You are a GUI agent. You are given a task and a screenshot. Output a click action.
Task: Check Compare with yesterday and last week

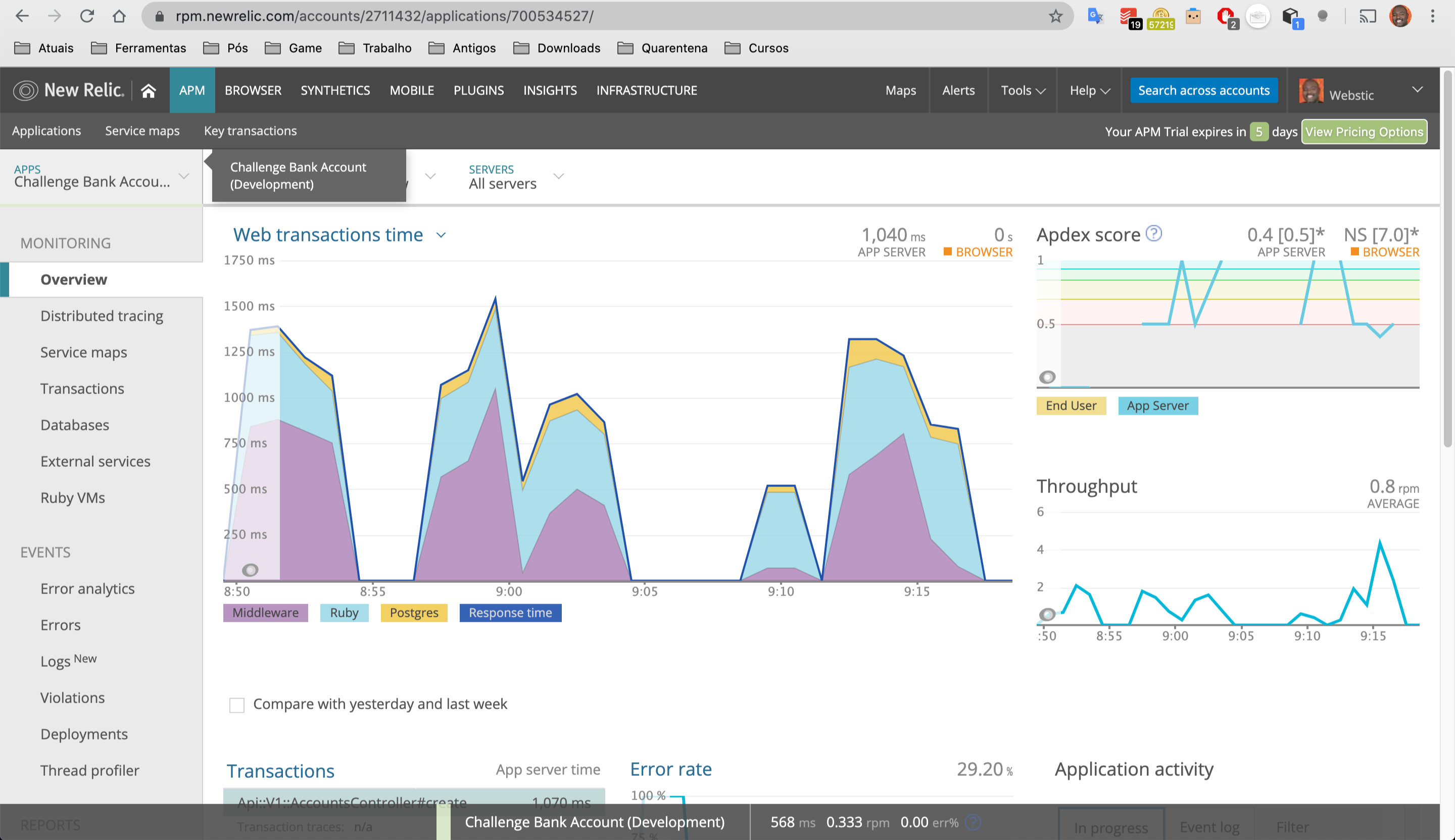[236, 705]
